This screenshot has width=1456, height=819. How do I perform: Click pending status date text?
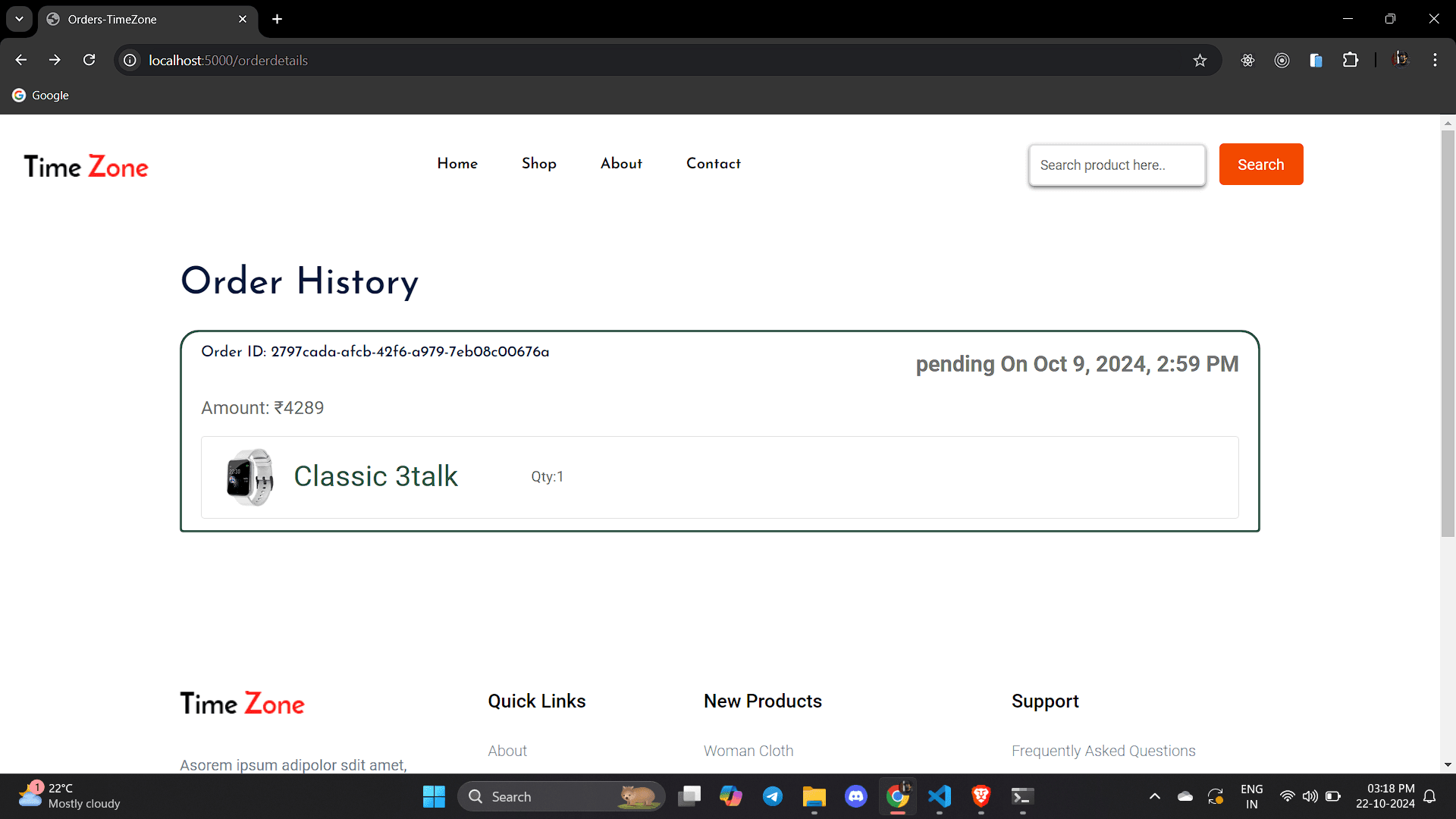coord(1077,364)
